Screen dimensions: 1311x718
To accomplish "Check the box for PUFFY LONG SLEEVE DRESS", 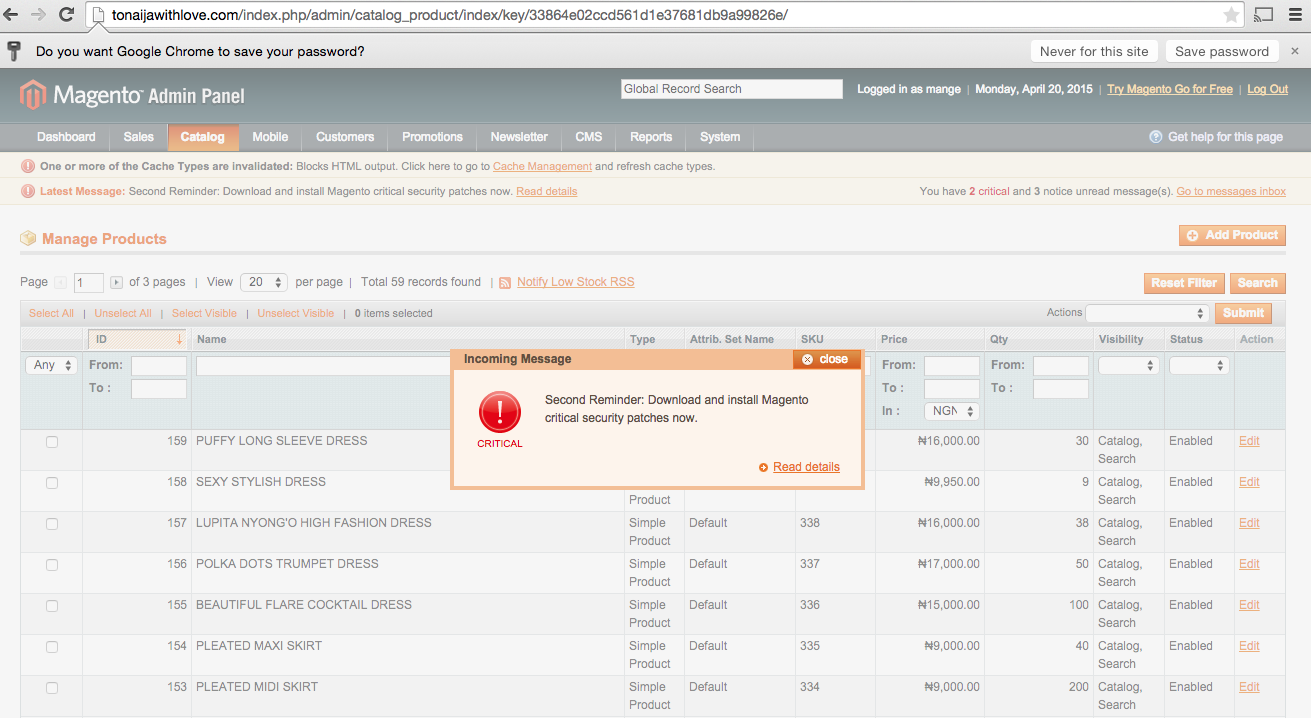I will point(52,442).
